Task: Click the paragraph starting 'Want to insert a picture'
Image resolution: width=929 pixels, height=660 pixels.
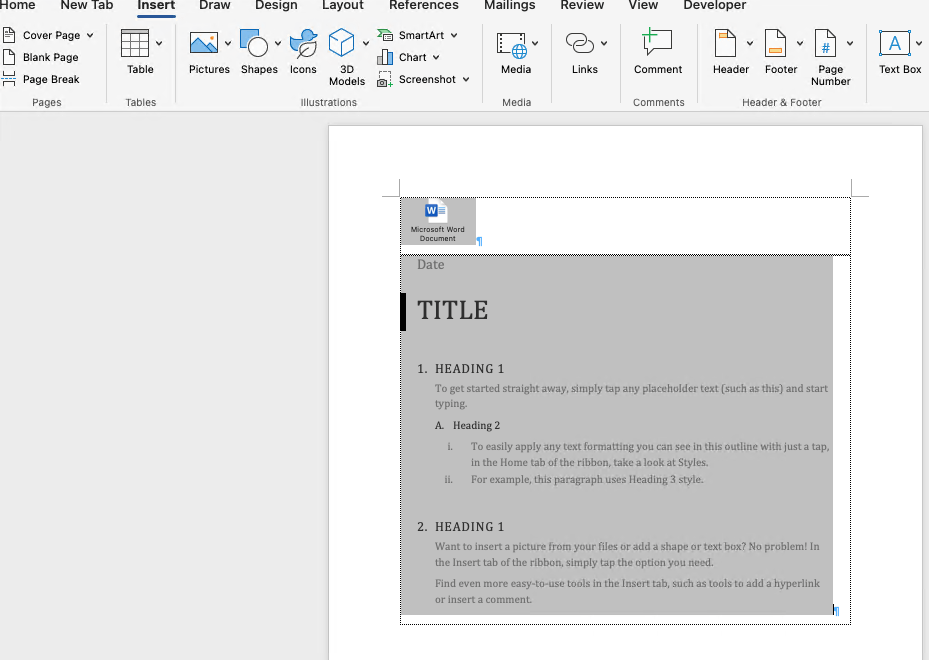Action: coord(627,554)
